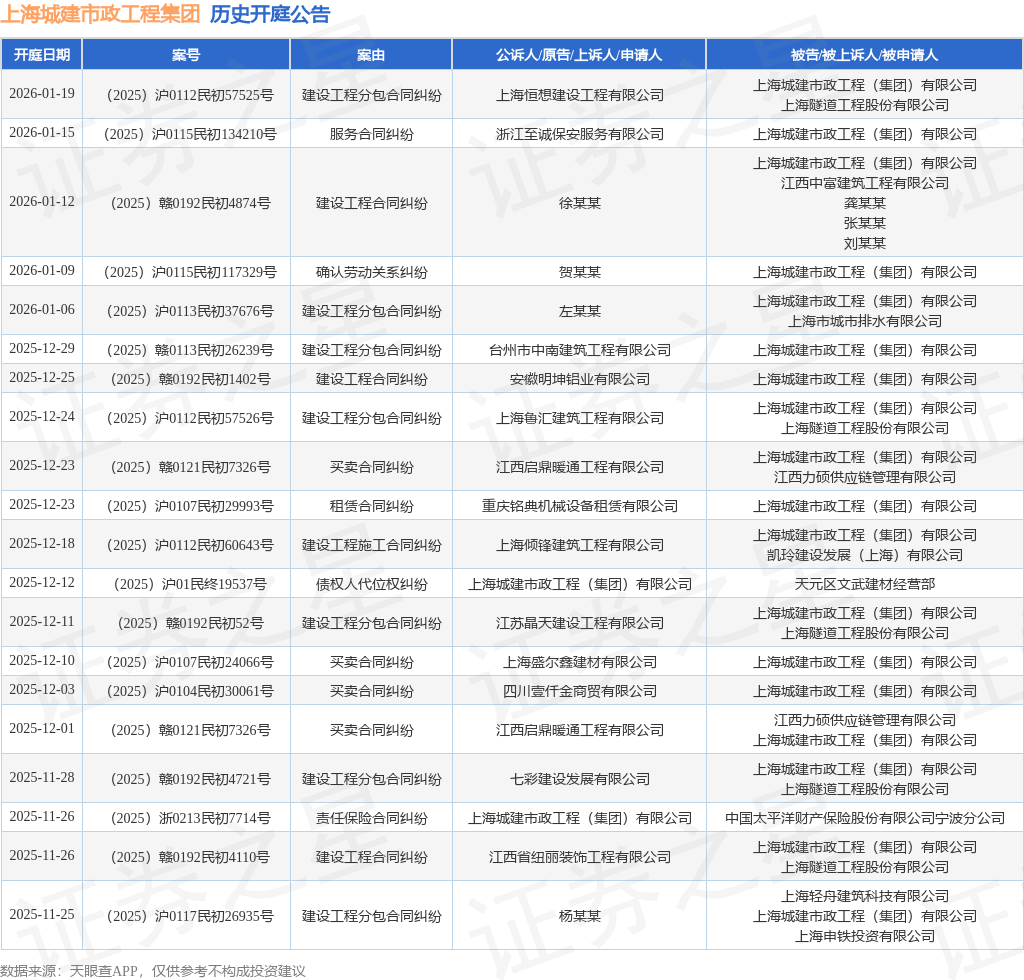Click plaintiff 上海倾锋建筑工程有限公司

click(x=579, y=546)
